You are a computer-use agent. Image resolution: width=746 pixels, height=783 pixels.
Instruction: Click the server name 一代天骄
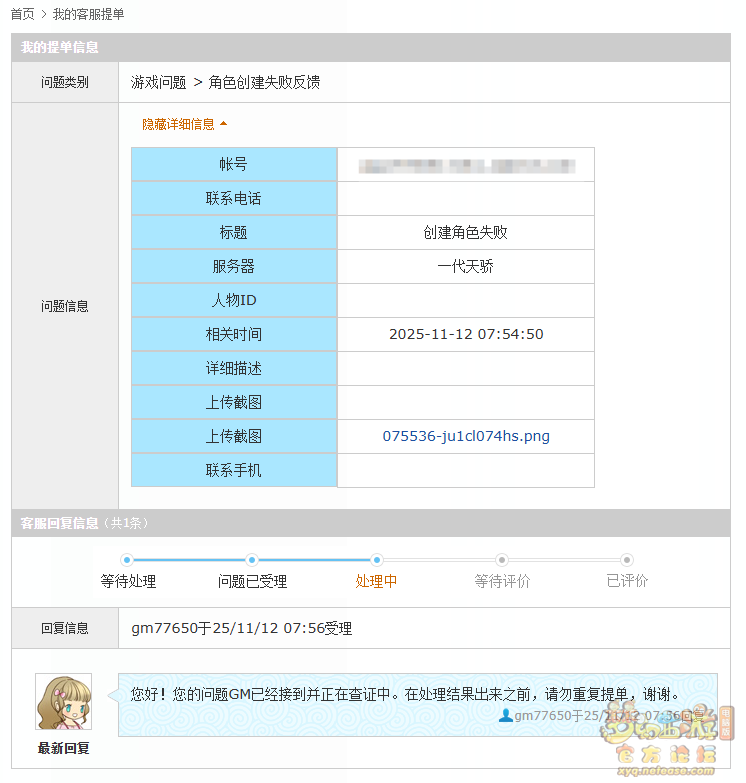click(x=466, y=266)
